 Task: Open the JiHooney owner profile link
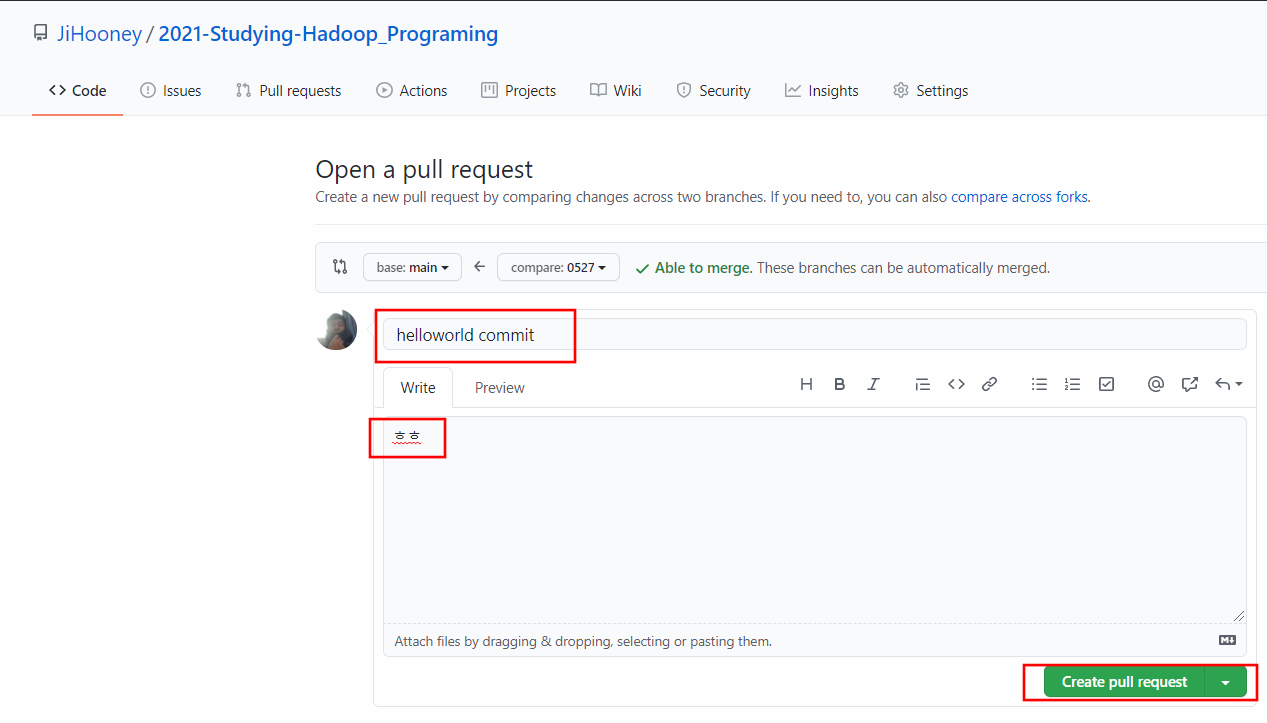click(x=100, y=34)
